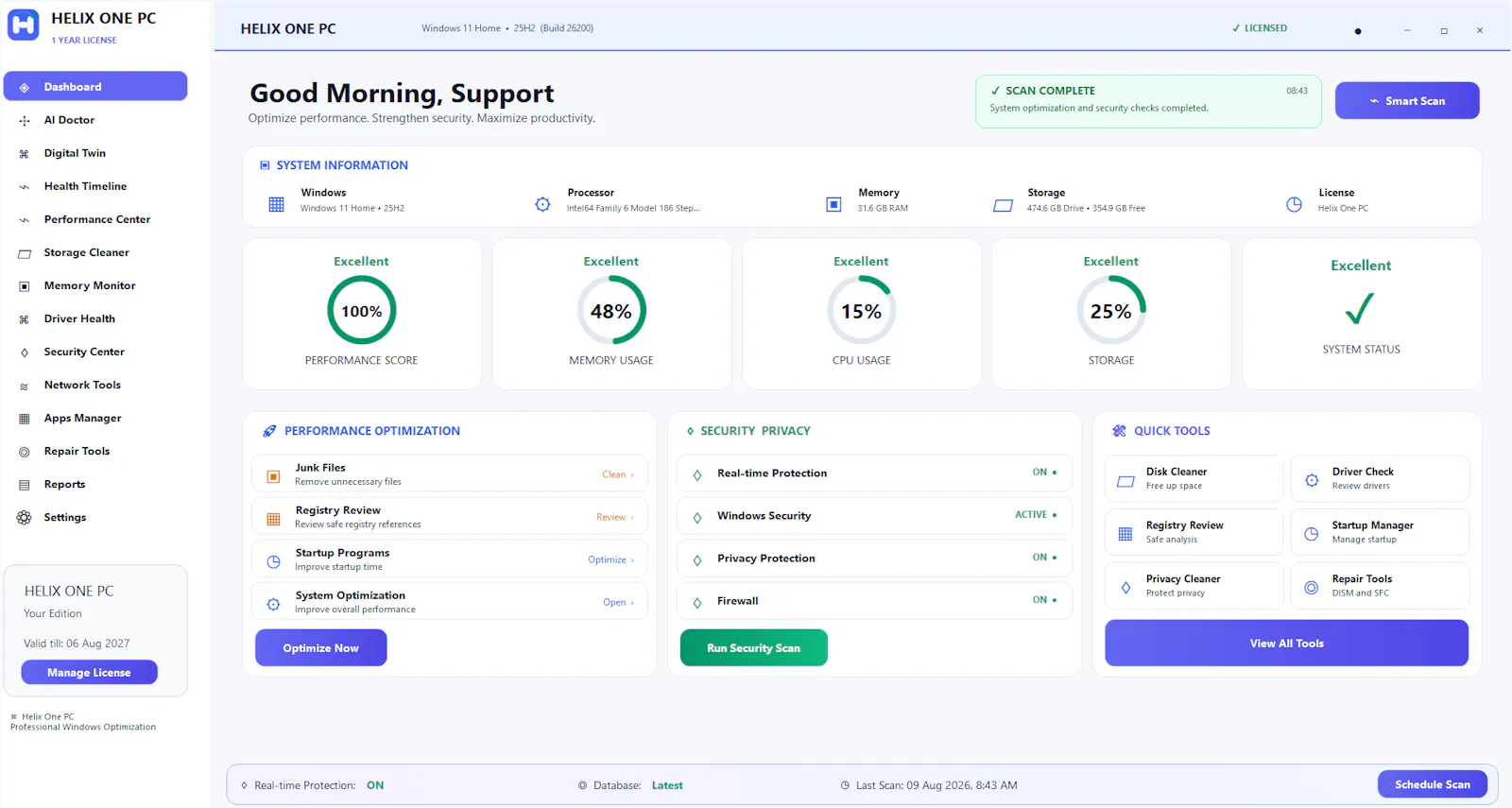Go to Performance Center menu item

(x=95, y=219)
